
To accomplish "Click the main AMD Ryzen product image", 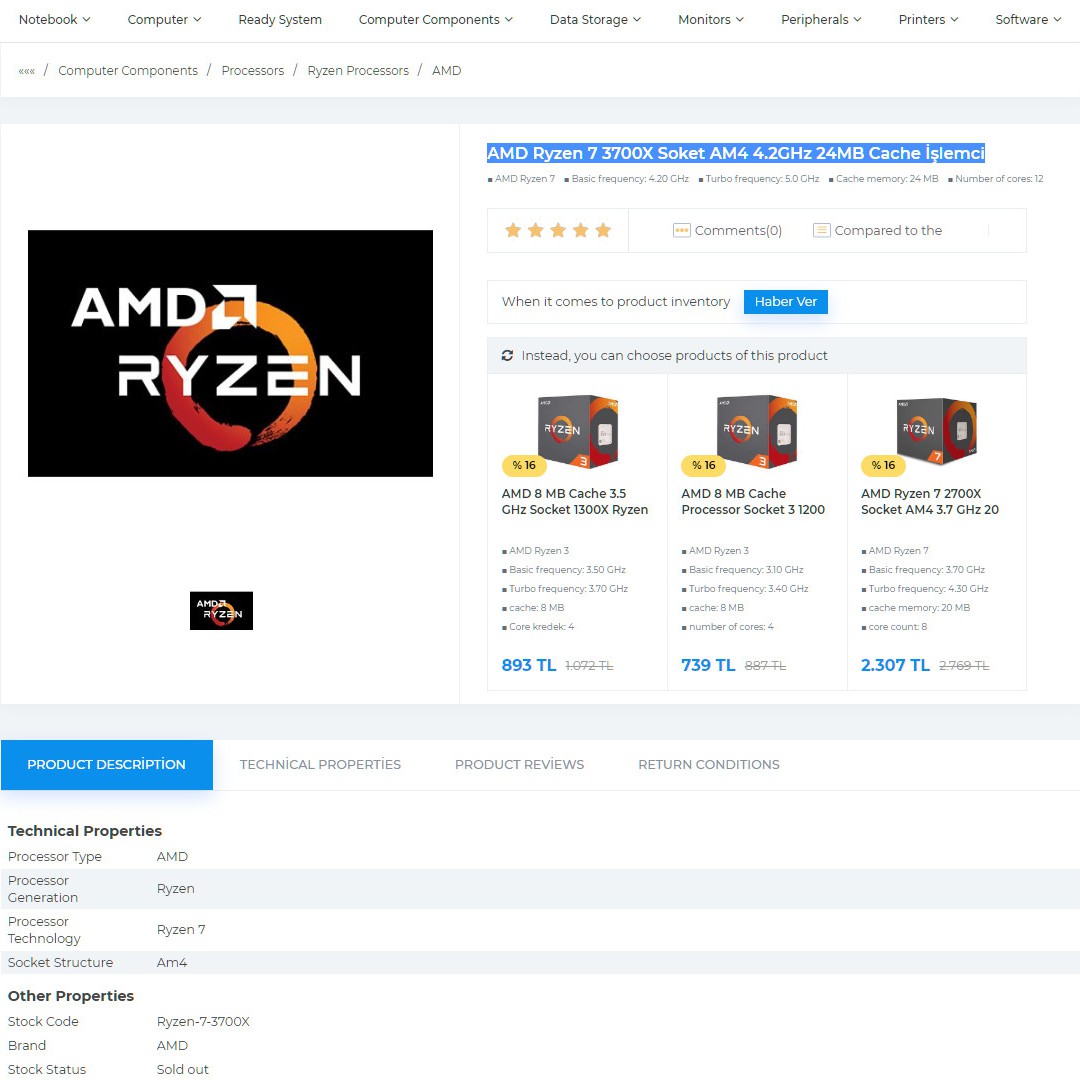I will point(230,353).
